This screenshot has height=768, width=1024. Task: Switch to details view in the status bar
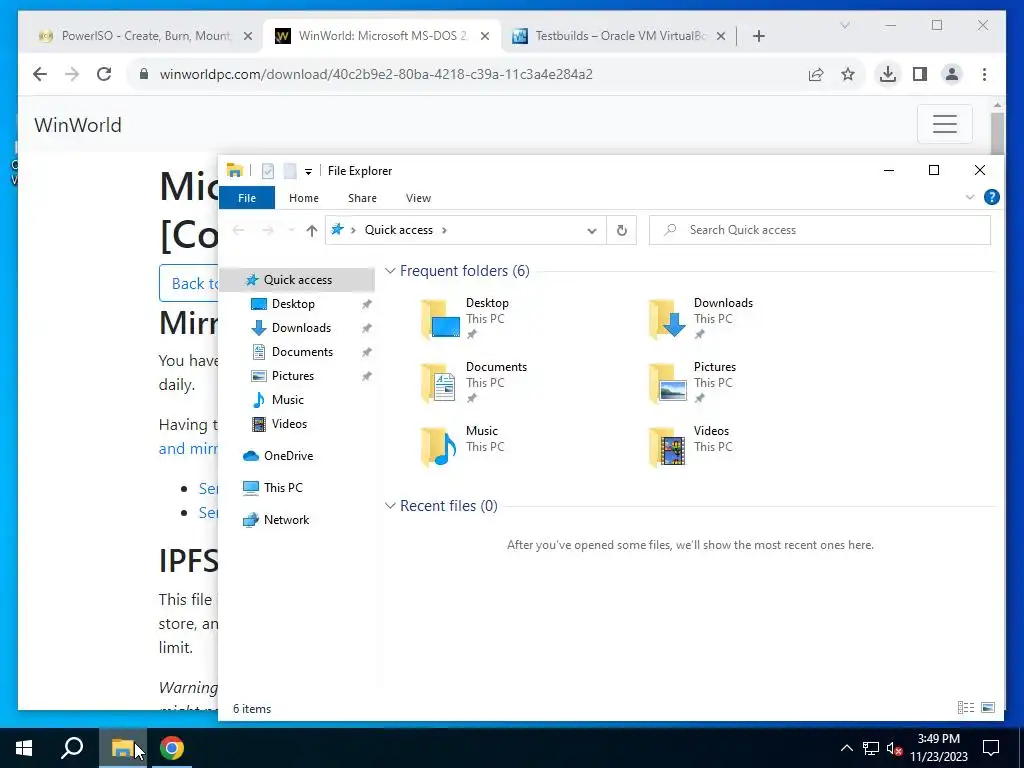coord(965,708)
